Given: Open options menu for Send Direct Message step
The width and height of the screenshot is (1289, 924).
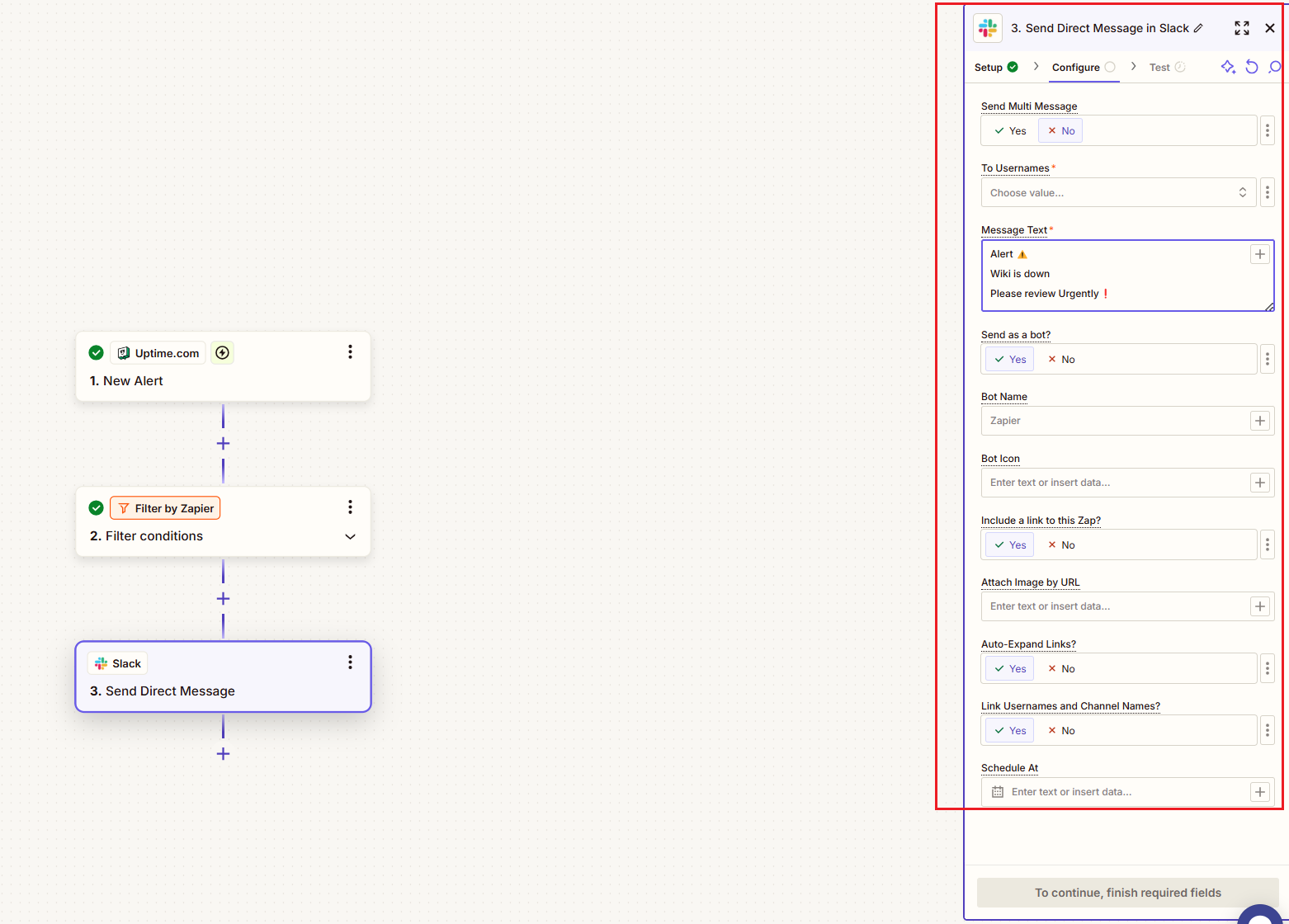Looking at the screenshot, I should pos(350,662).
